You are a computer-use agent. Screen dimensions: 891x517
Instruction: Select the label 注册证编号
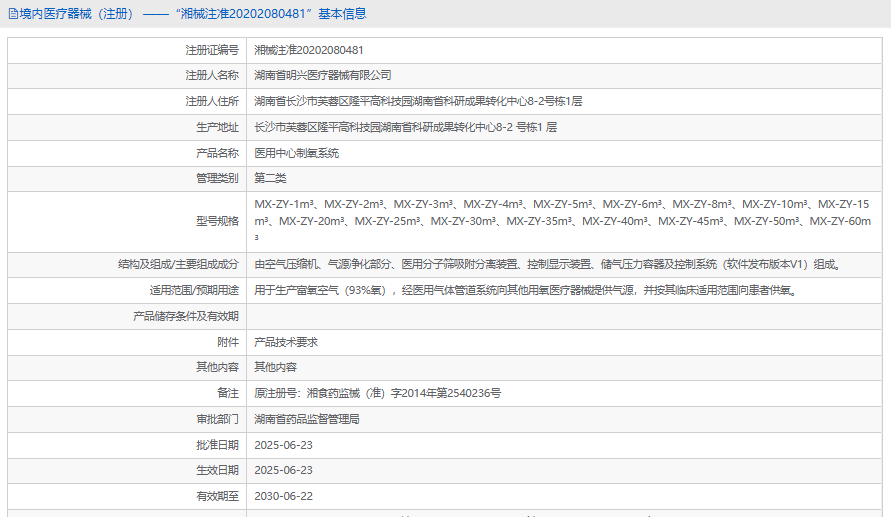[212, 50]
